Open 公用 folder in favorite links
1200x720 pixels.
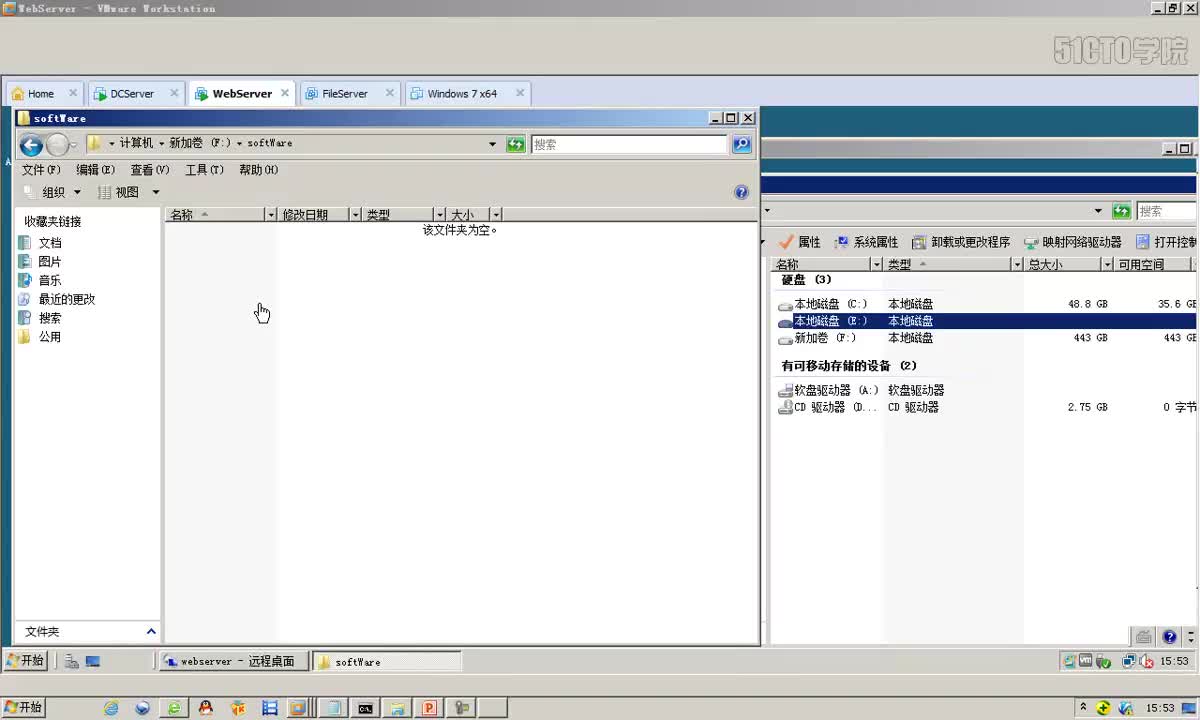tap(41, 337)
